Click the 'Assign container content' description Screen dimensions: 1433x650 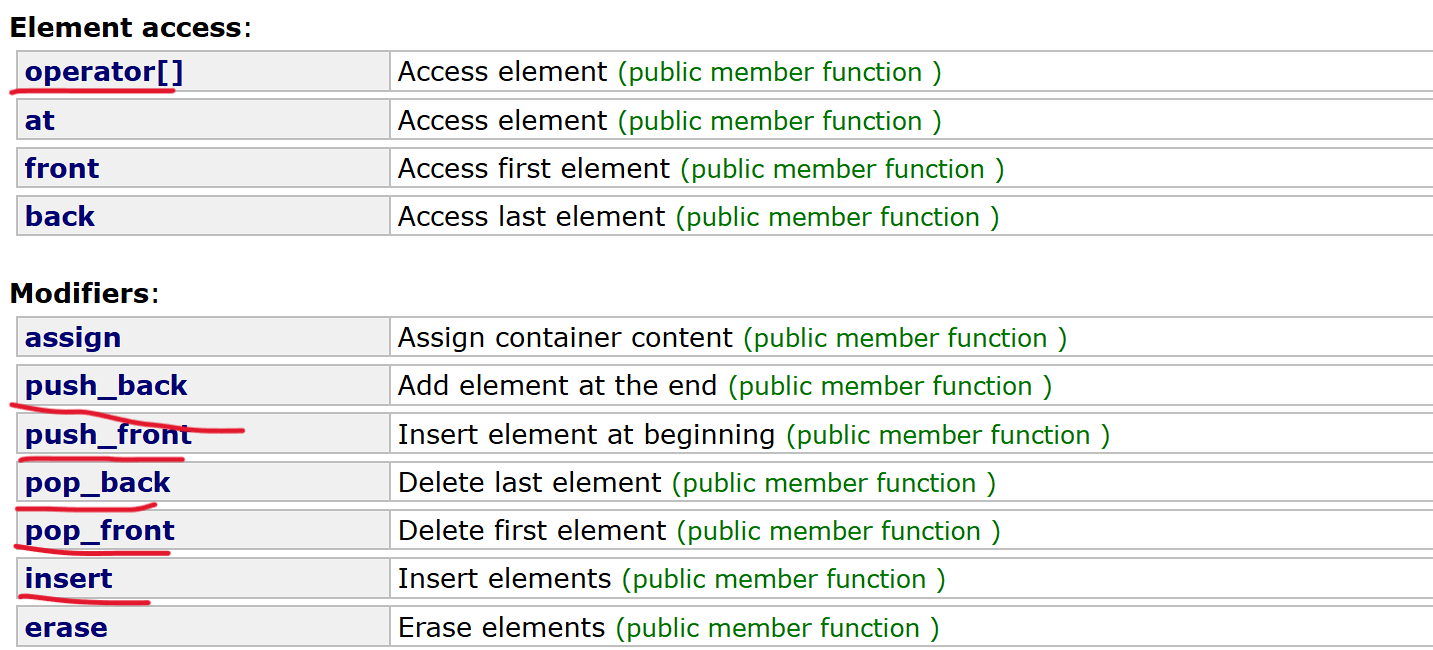[566, 338]
